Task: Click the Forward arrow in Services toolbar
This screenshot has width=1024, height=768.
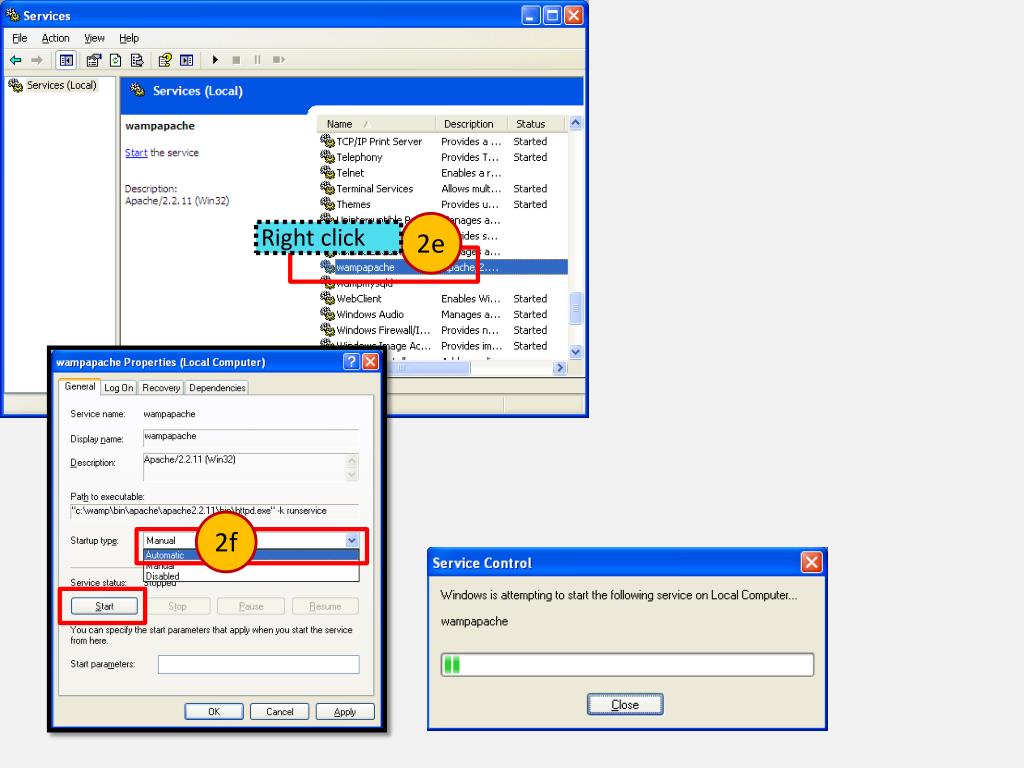Action: click(x=37, y=60)
